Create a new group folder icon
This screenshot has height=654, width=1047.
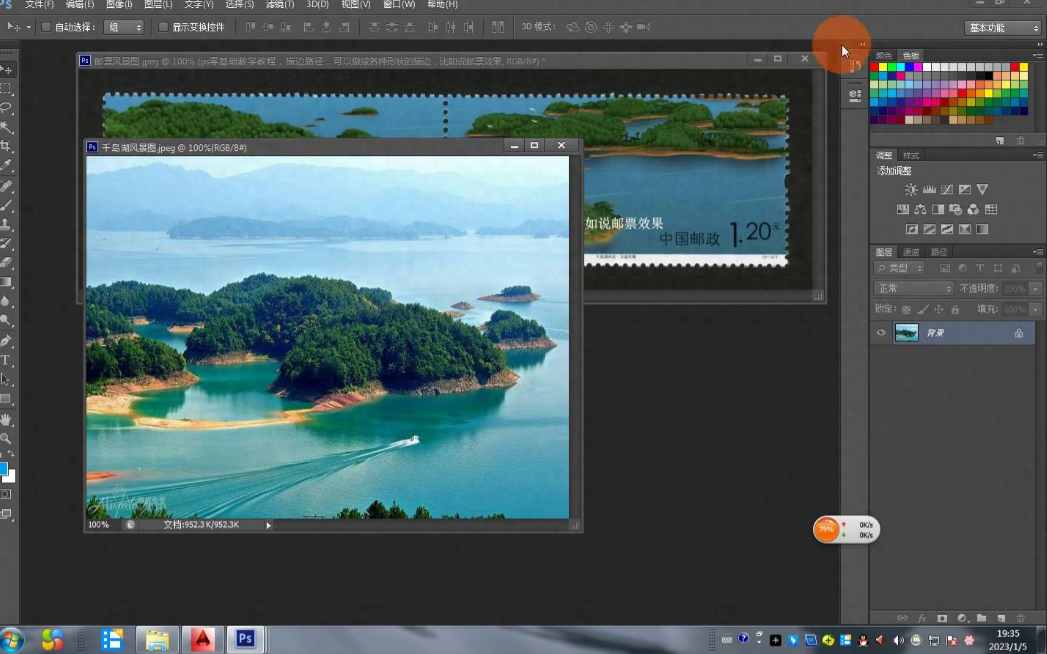pyautogui.click(x=981, y=619)
